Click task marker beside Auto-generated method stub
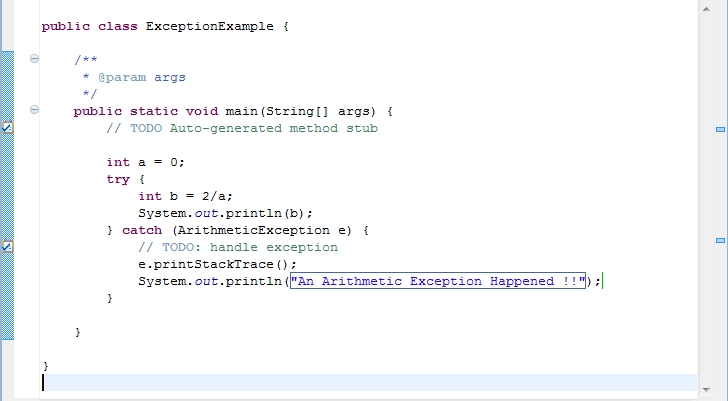728x401 pixels. click(7, 127)
